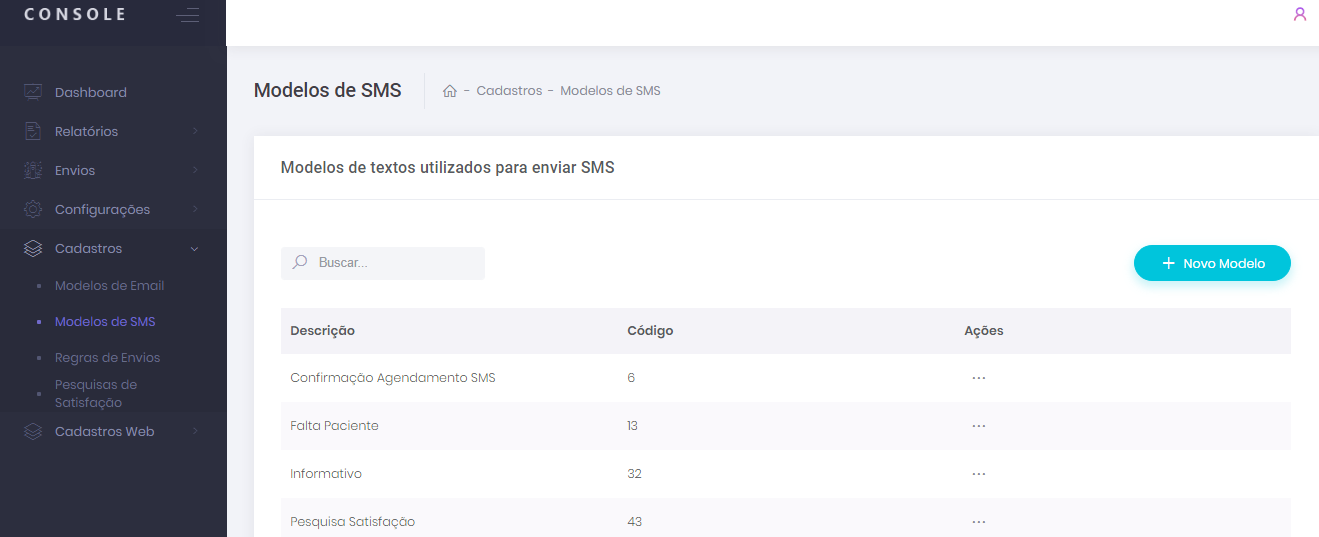Open actions menu for Falta Paciente
1319x537 pixels.
pos(978,426)
